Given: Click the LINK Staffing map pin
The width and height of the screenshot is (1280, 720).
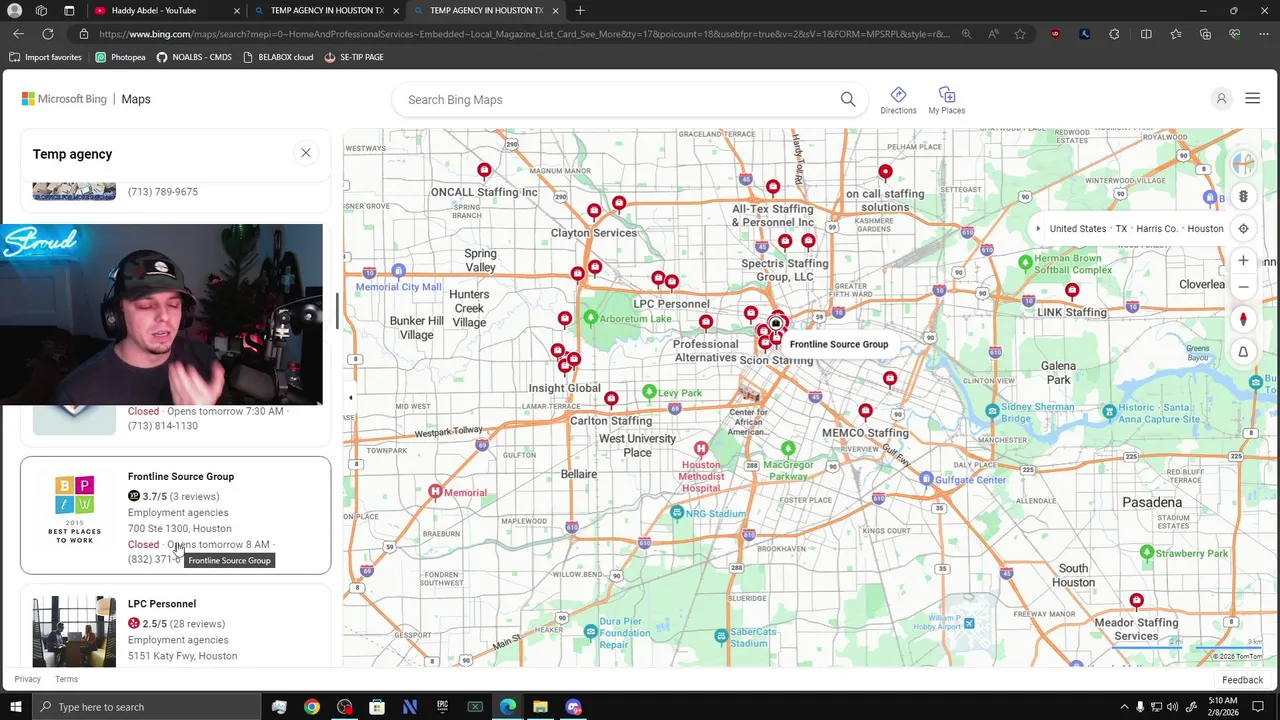Looking at the screenshot, I should point(1072,291).
